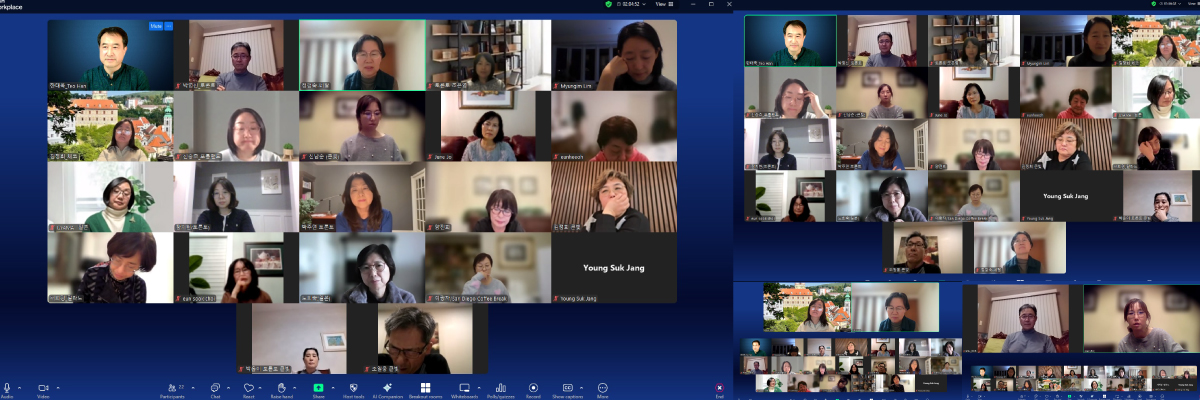Start meeting recording with Record
This screenshot has height=400, width=1200.
533,387
